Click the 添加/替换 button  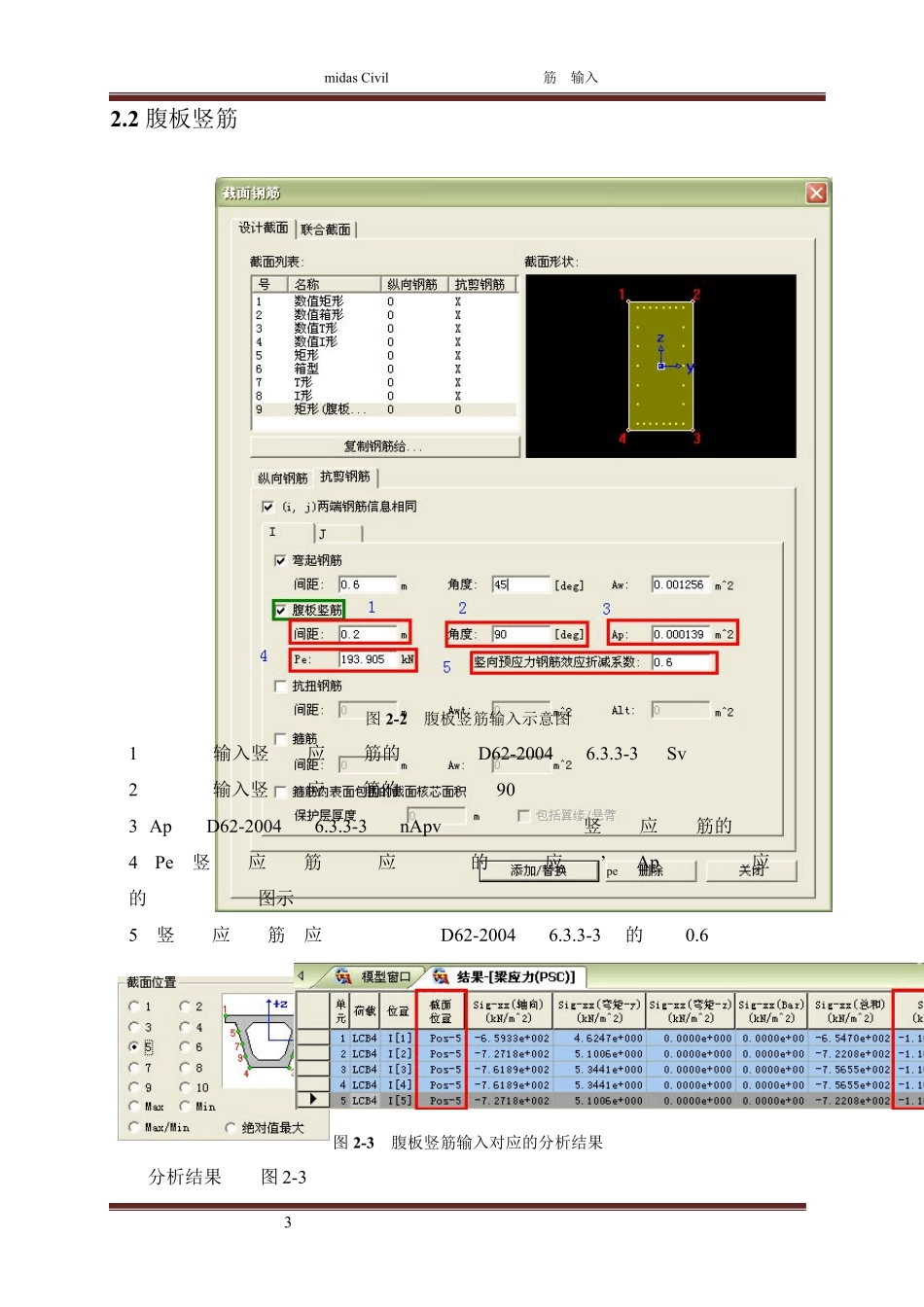pos(538,870)
